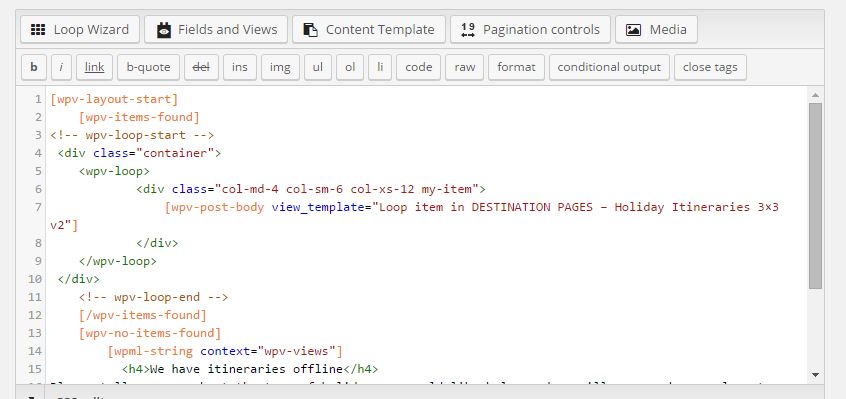This screenshot has height=399, width=846.
Task: Click the close tags button
Action: click(x=710, y=67)
